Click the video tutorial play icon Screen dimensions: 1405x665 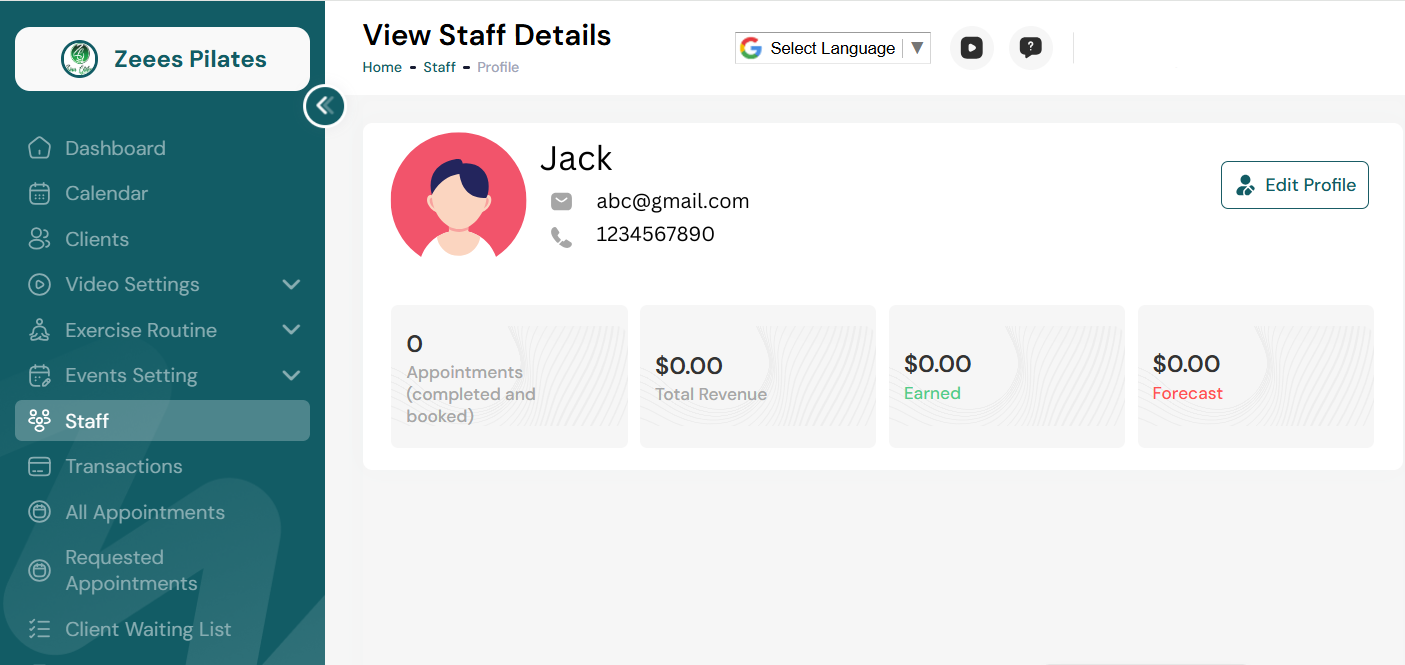(x=971, y=47)
